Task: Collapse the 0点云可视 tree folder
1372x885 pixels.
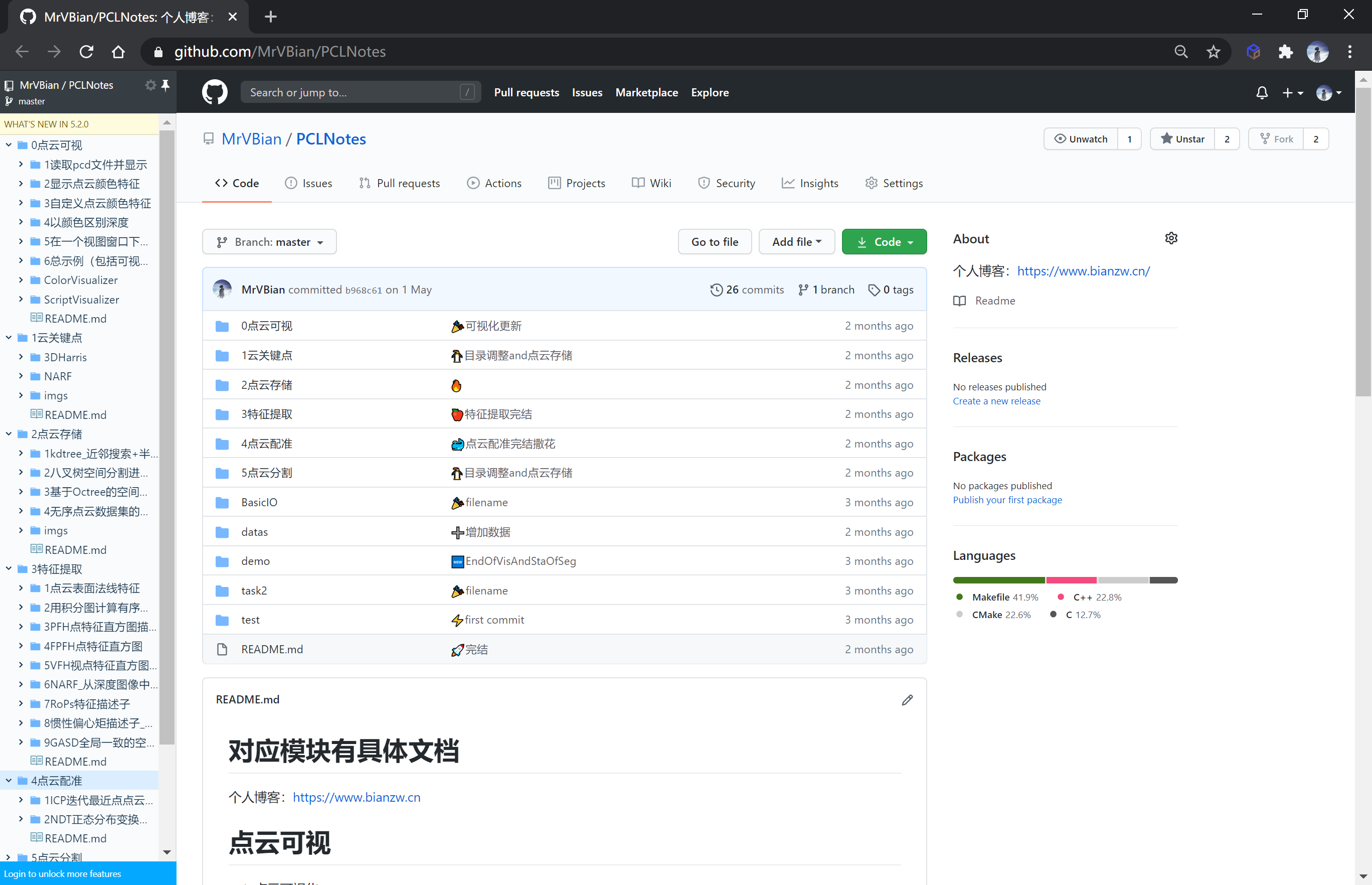Action: [x=9, y=145]
